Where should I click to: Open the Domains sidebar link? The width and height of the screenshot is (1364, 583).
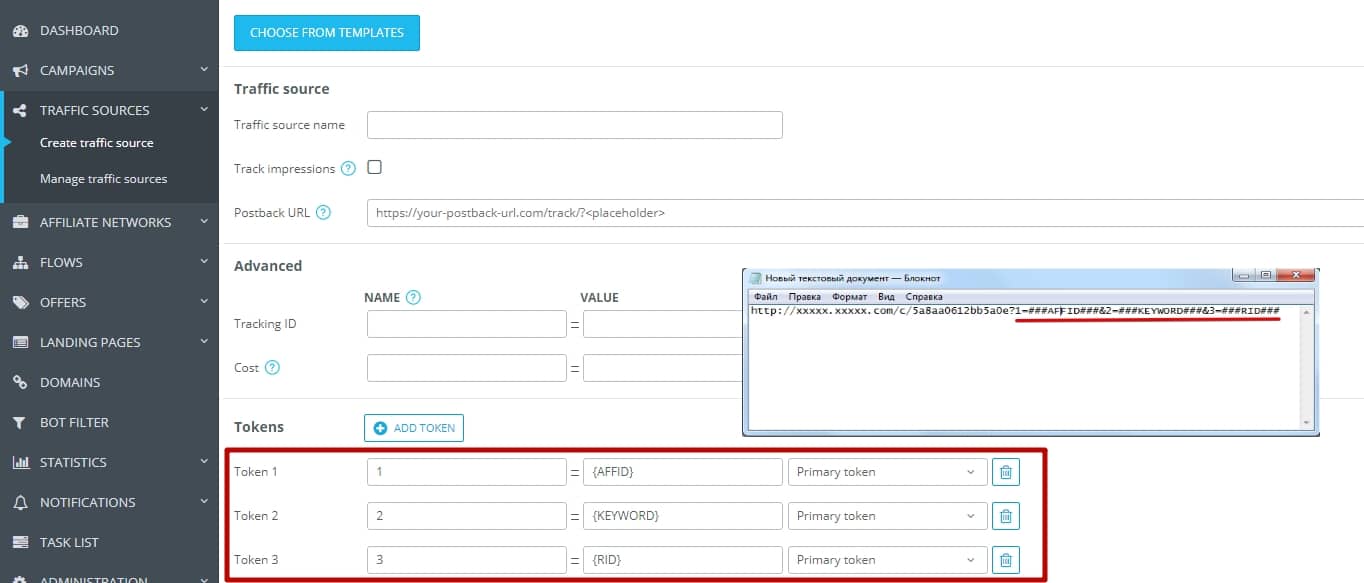coord(70,383)
